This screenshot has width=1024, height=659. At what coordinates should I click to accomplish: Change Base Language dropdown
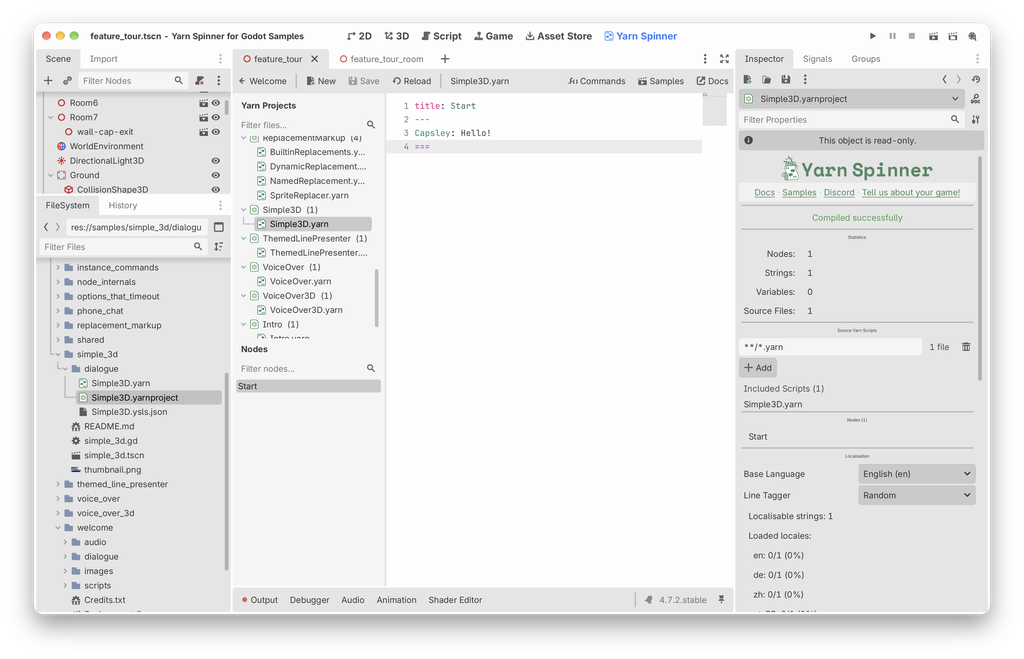[x=916, y=474]
